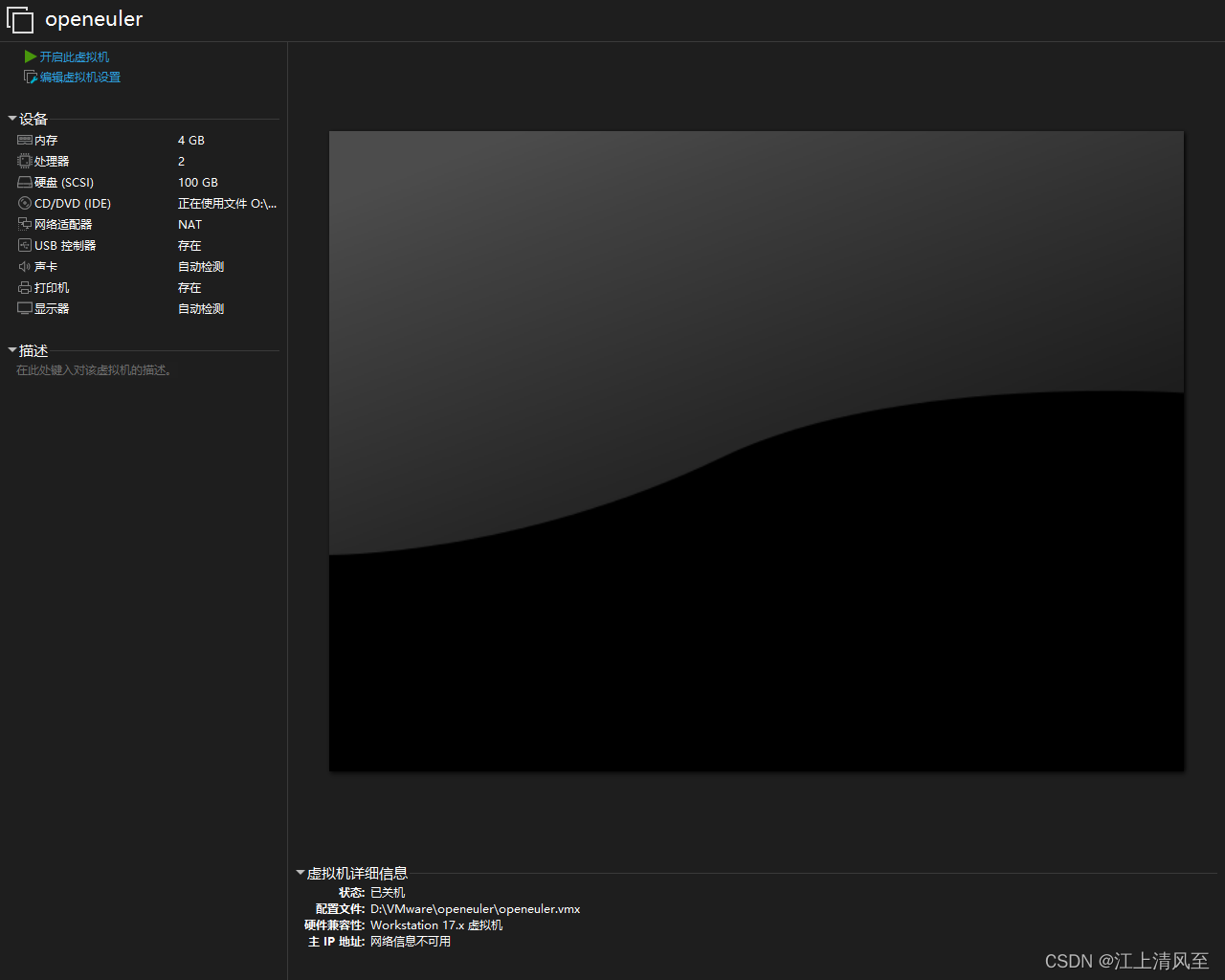Screen dimensions: 1225x980
Task: Click the description field placeholder text
Action: click(x=96, y=370)
